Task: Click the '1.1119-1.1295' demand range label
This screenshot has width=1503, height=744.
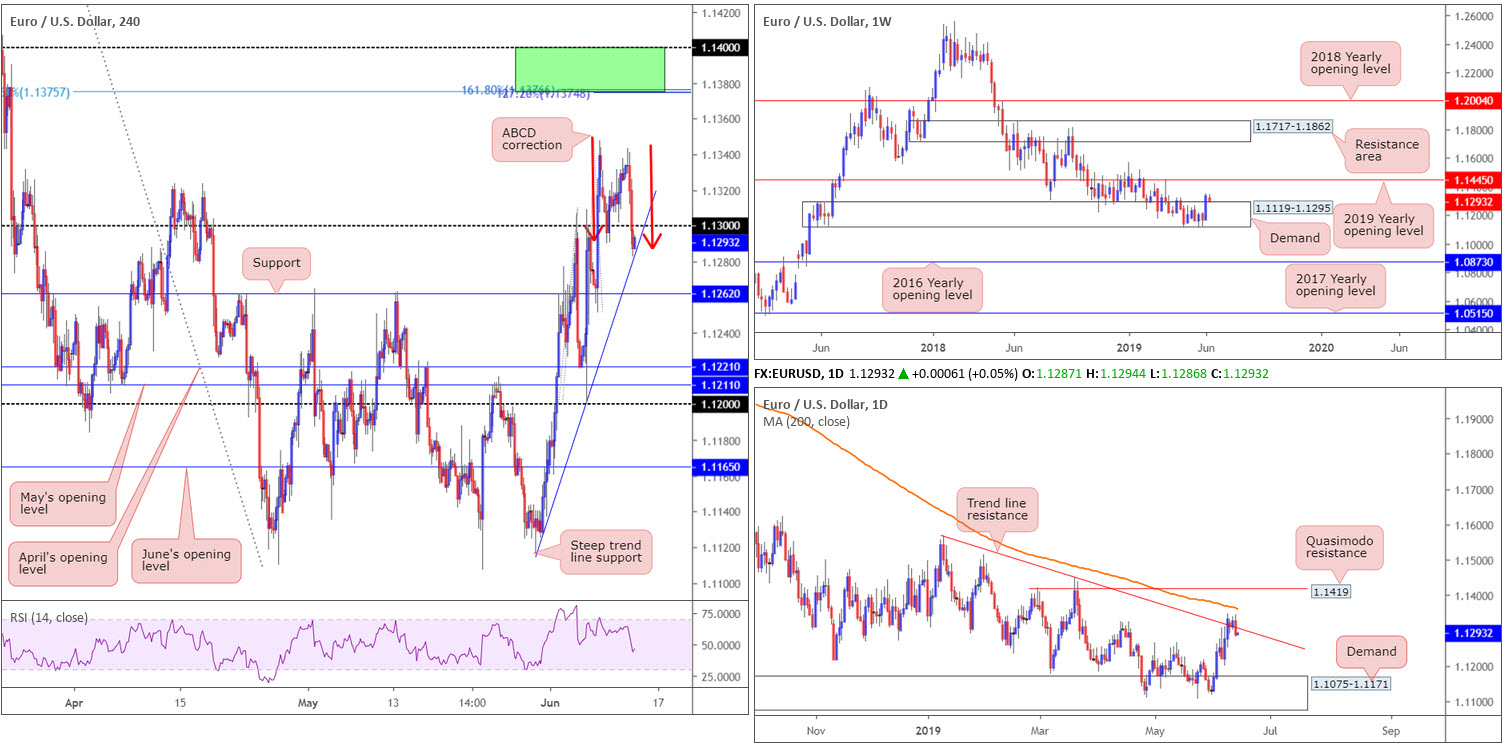Action: point(1292,209)
